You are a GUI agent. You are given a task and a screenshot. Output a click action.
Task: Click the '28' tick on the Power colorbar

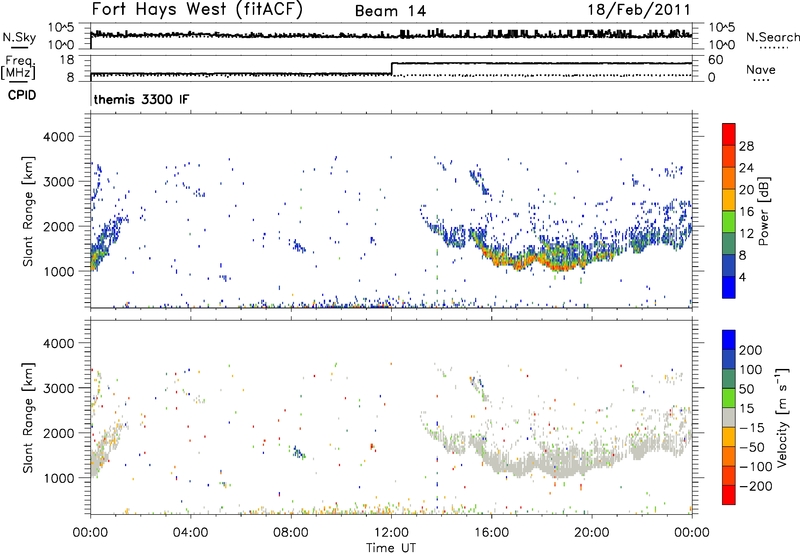746,146
